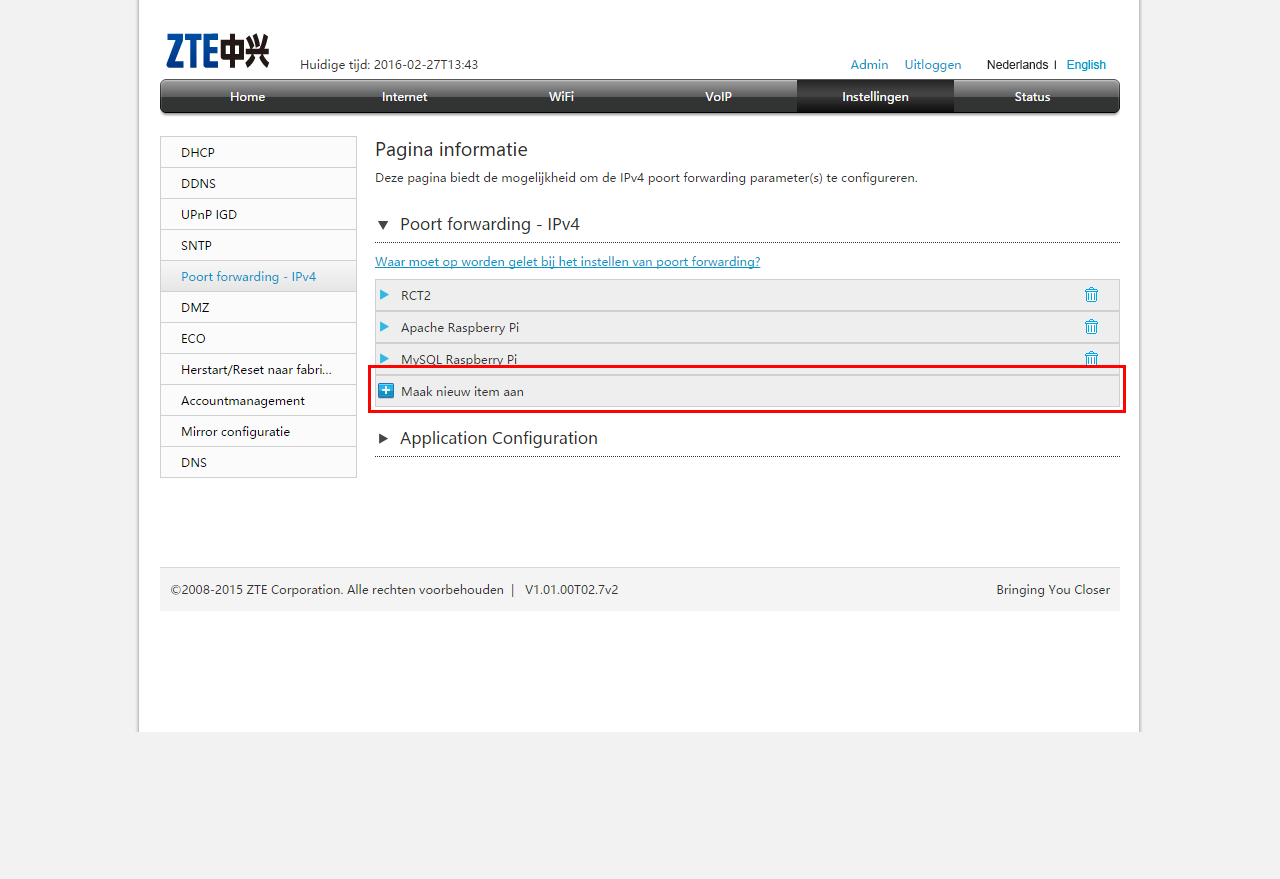Expand the RCT2 entry arrow
Image resolution: width=1280 pixels, height=879 pixels.
(384, 295)
